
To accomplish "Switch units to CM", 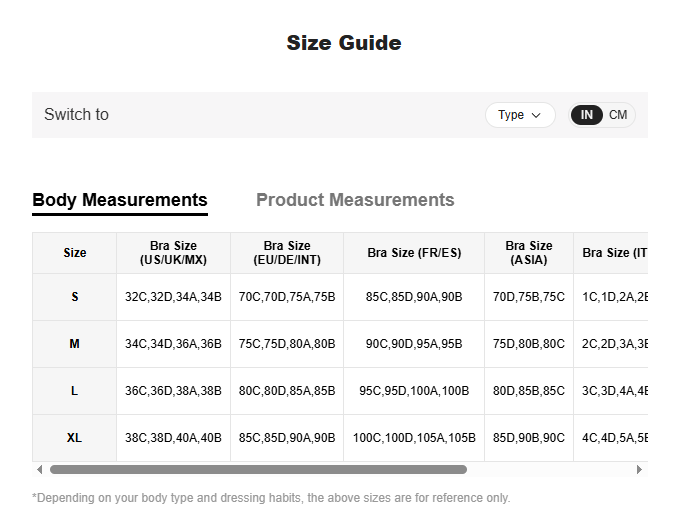I will (618, 115).
